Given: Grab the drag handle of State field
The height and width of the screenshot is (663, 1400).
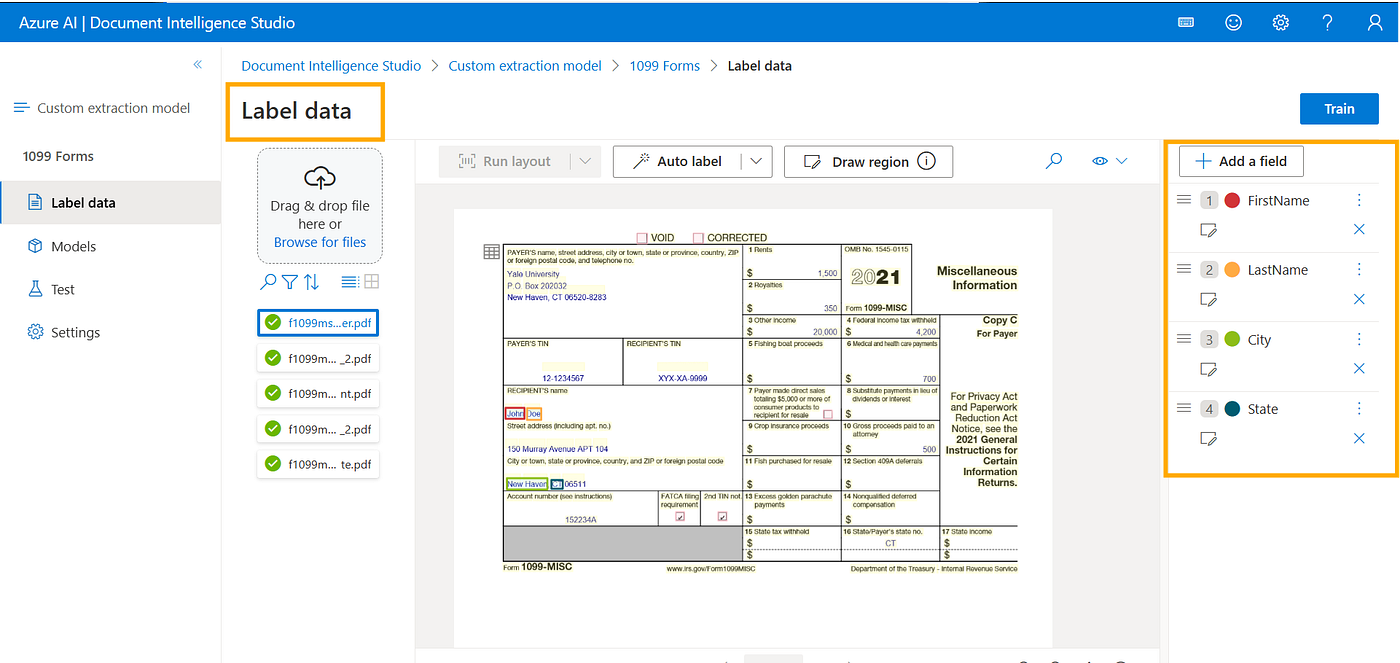Looking at the screenshot, I should (1184, 408).
